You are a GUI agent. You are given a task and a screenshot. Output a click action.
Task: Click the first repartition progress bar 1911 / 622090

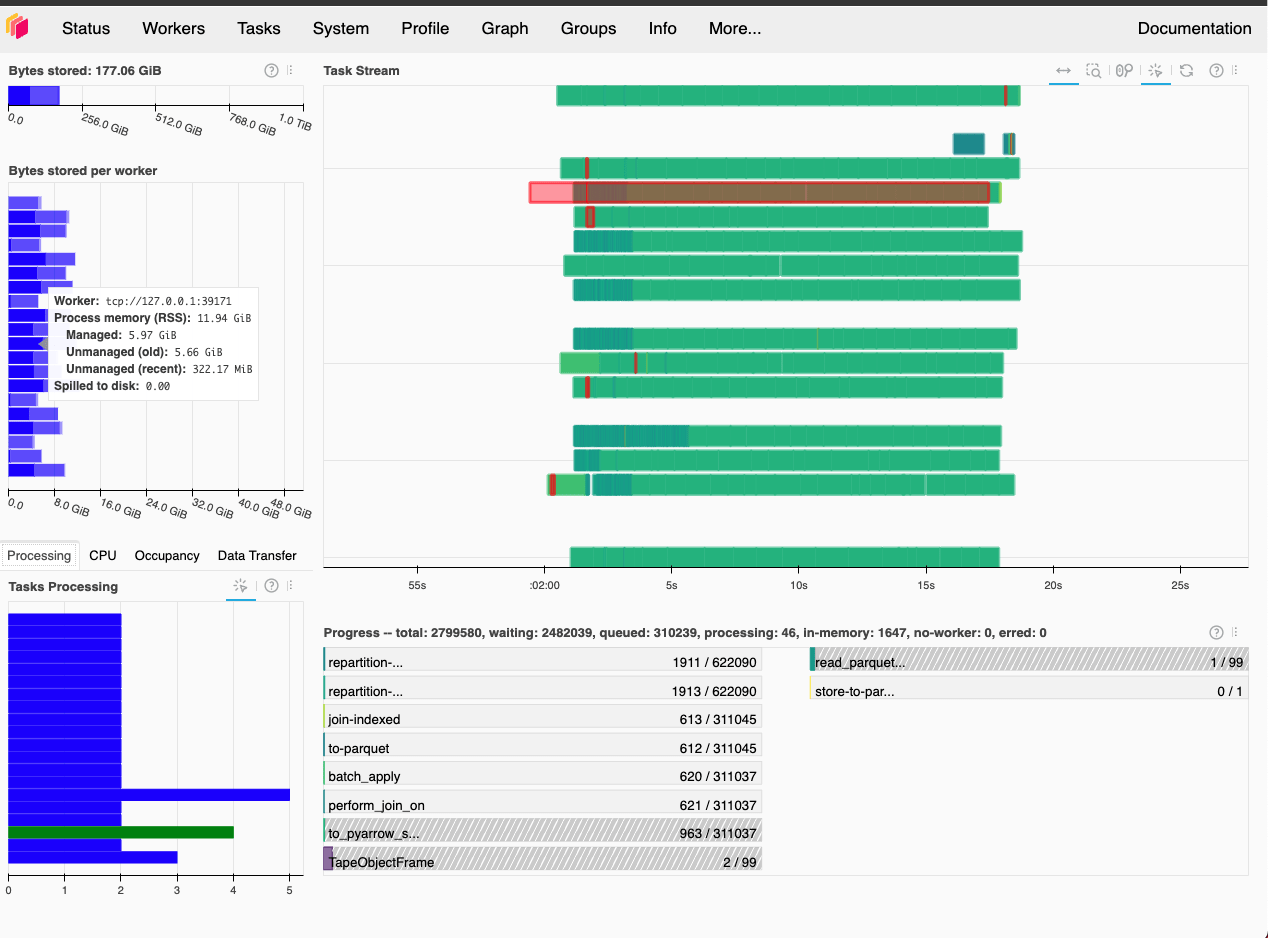542,662
